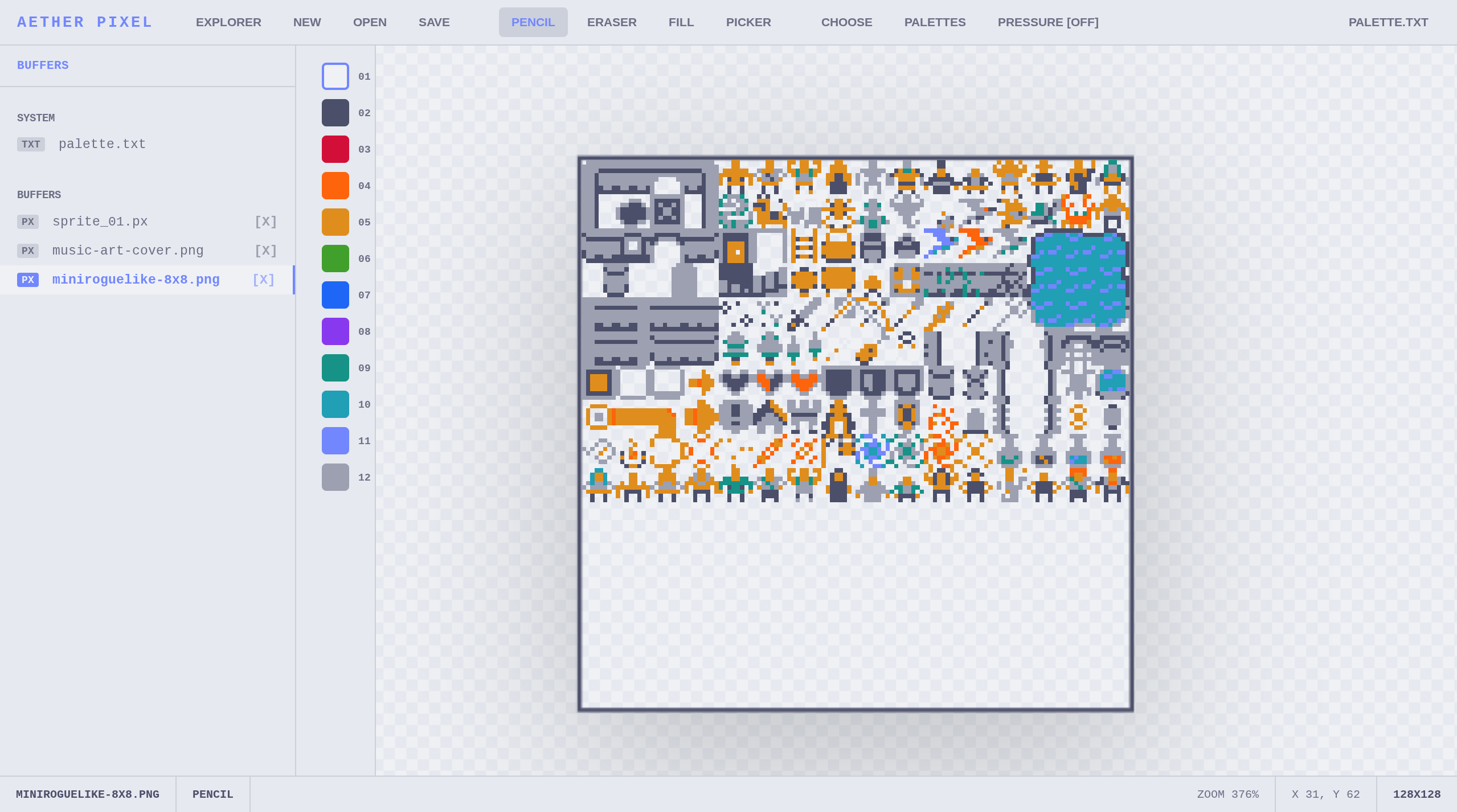The width and height of the screenshot is (1457, 812).
Task: Open the Palettes menu
Action: point(934,22)
